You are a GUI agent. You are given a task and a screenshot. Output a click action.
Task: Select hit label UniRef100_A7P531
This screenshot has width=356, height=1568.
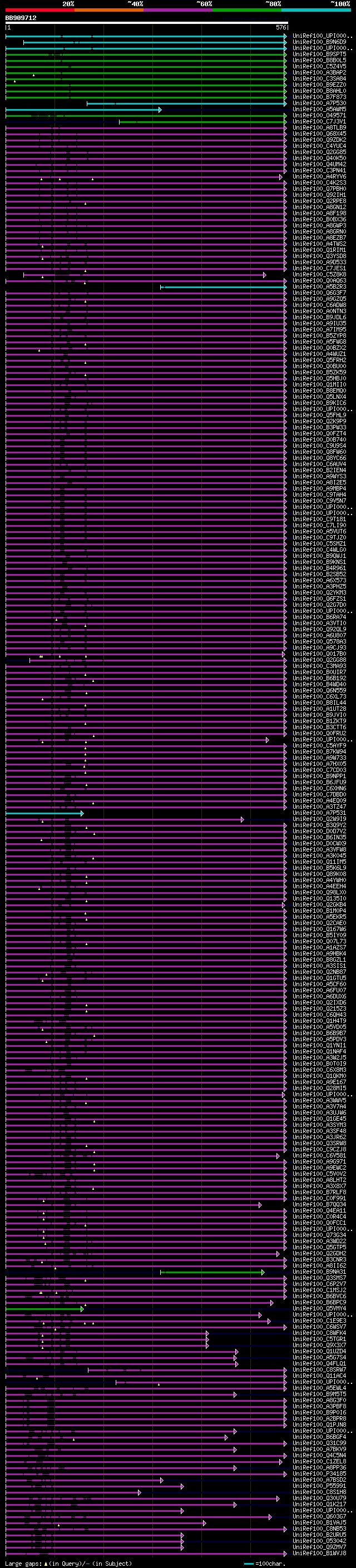319,813
